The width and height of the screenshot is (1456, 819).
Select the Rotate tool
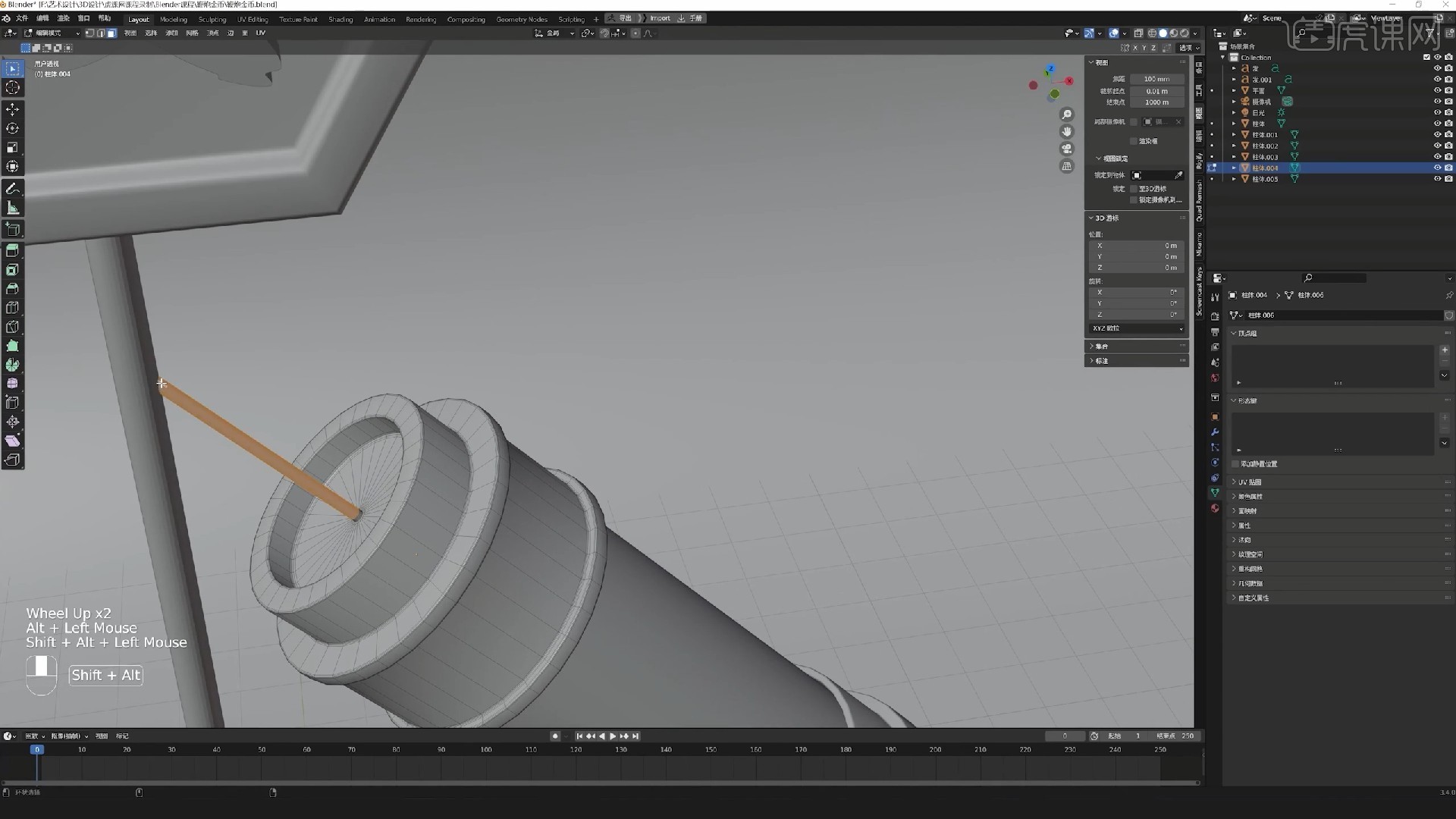(x=13, y=129)
